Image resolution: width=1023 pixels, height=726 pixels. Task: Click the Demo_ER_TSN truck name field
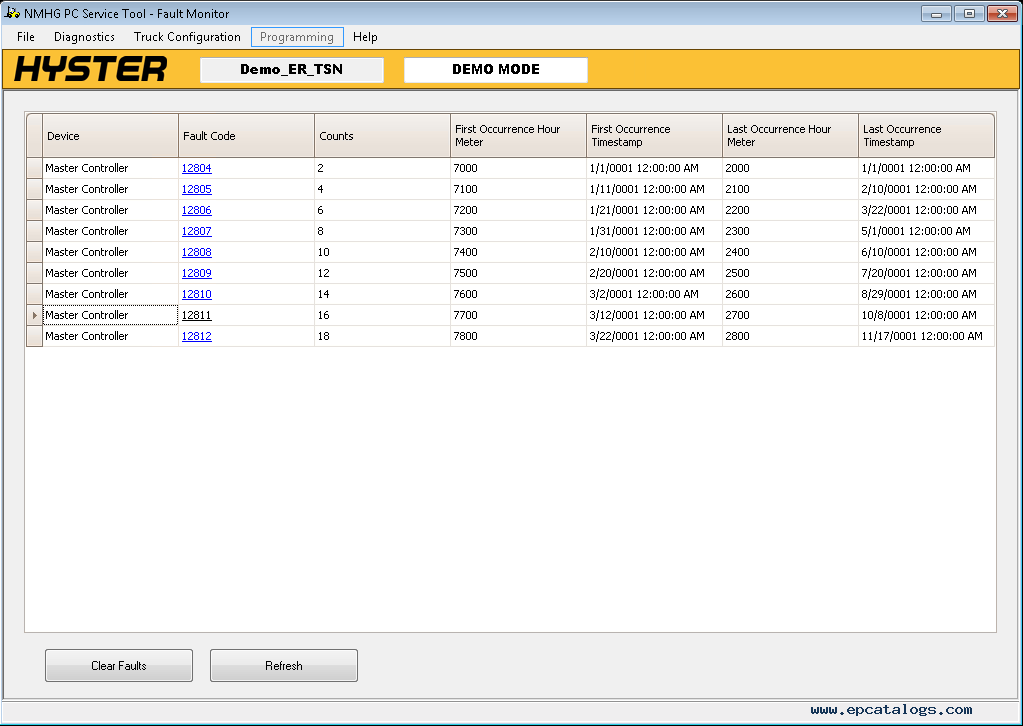click(x=291, y=70)
